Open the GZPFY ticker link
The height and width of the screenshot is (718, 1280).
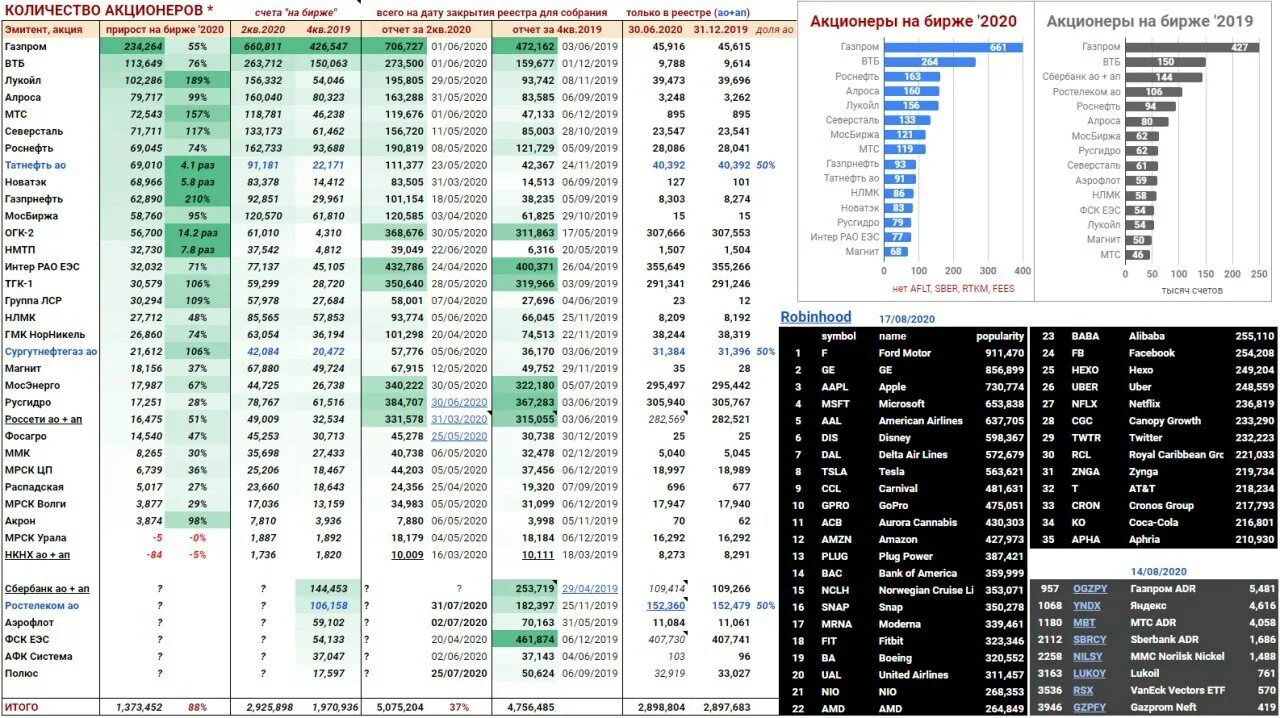pos(1089,708)
